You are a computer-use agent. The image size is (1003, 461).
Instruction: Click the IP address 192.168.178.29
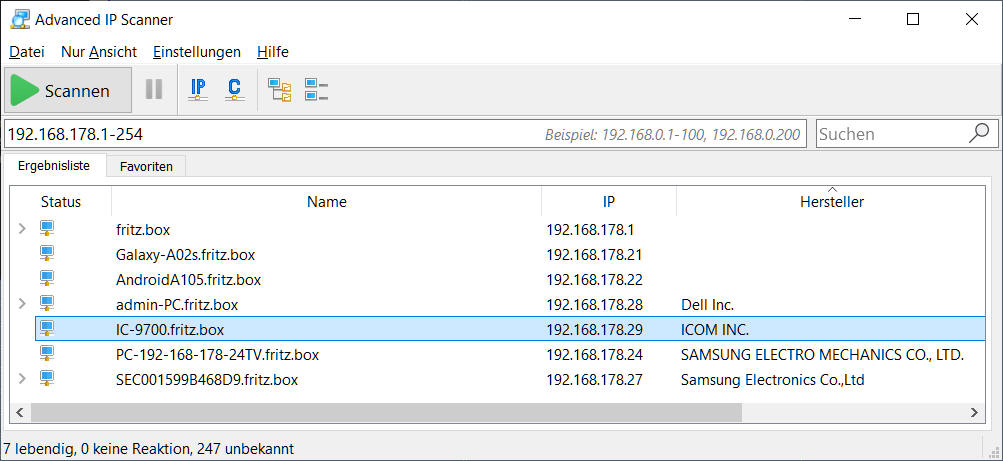pyautogui.click(x=594, y=329)
